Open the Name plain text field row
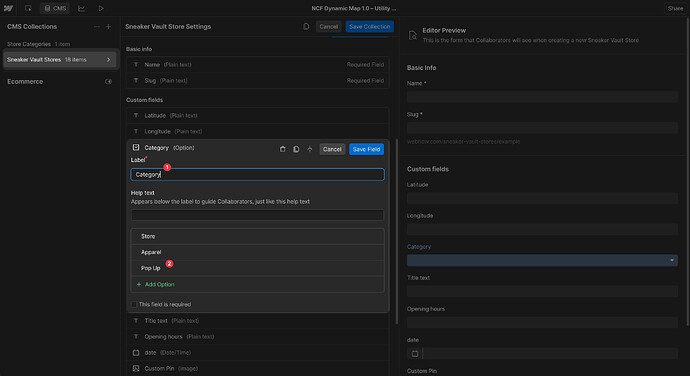The height and width of the screenshot is (376, 690). point(257,65)
